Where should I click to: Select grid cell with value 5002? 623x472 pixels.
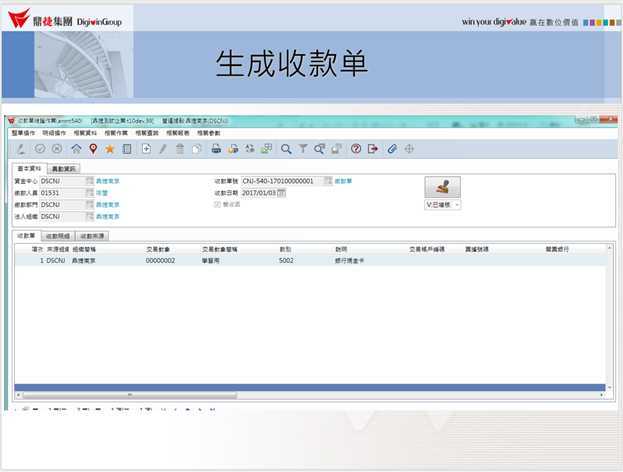[286, 261]
